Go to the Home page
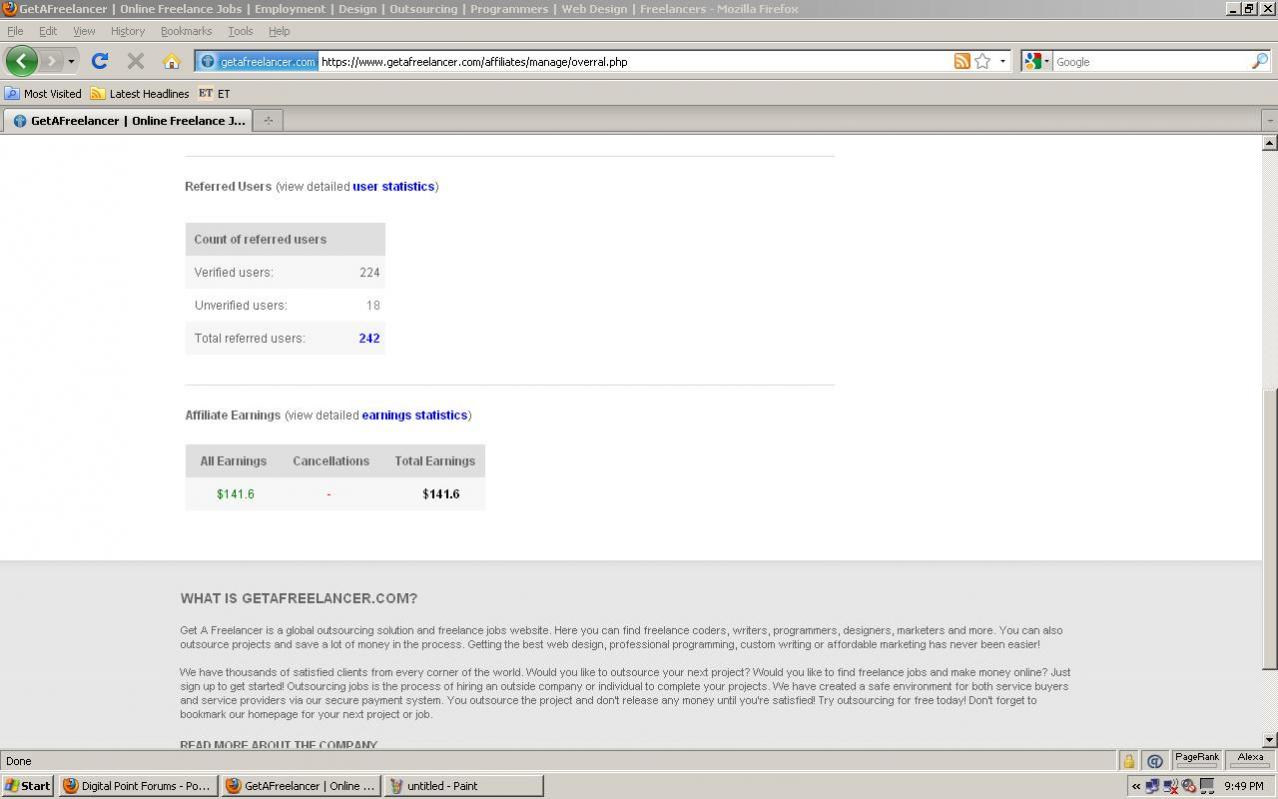1278x799 pixels. [172, 61]
